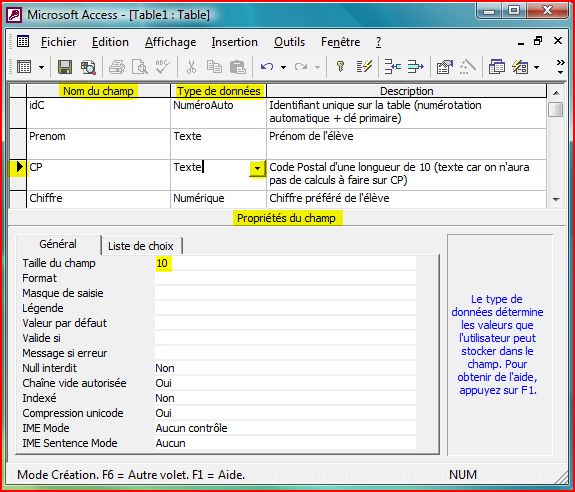The width and height of the screenshot is (575, 492).
Task: Click the Undo arrow icon
Action: pyautogui.click(x=267, y=67)
